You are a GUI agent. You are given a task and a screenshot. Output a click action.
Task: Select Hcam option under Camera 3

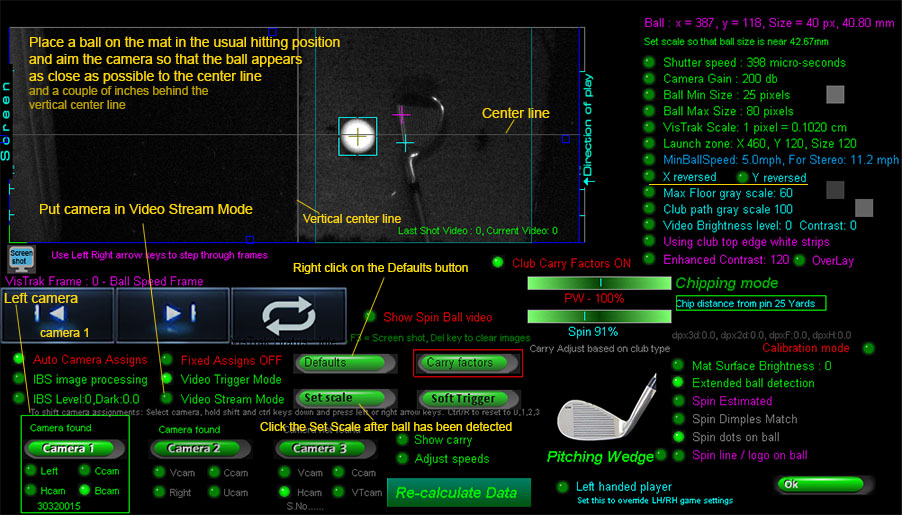(x=284, y=492)
